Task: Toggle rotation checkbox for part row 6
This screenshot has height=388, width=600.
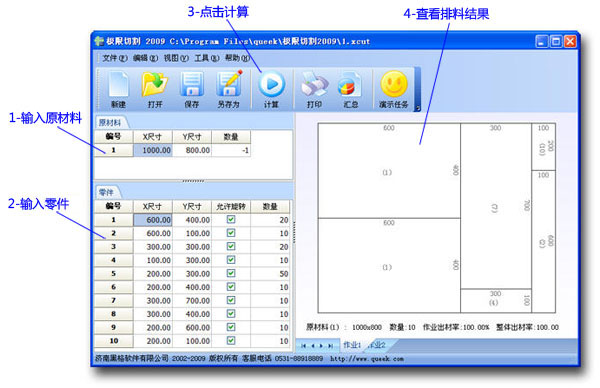Action: (x=231, y=287)
